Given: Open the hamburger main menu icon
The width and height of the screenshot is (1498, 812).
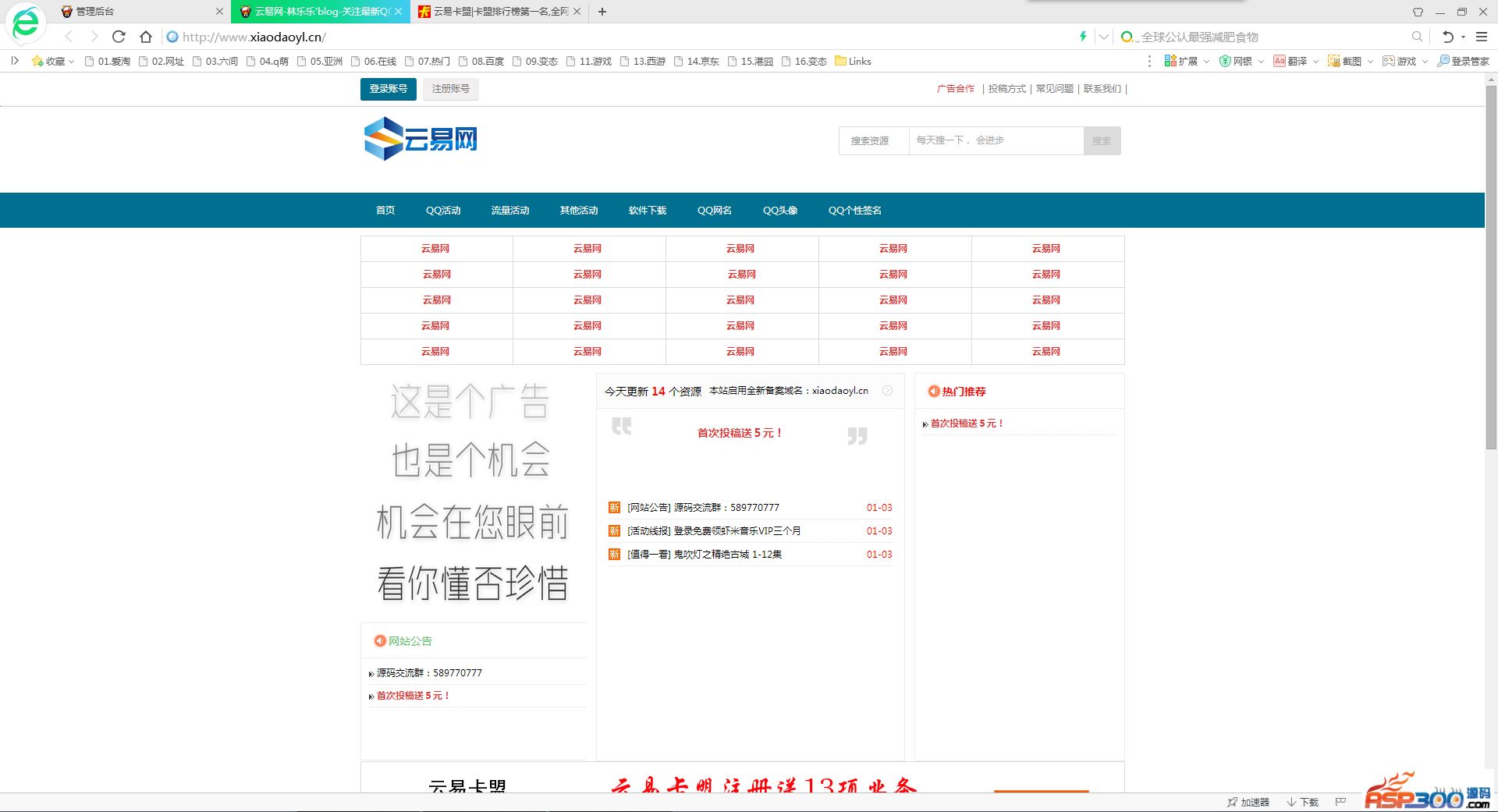Looking at the screenshot, I should 1482,37.
